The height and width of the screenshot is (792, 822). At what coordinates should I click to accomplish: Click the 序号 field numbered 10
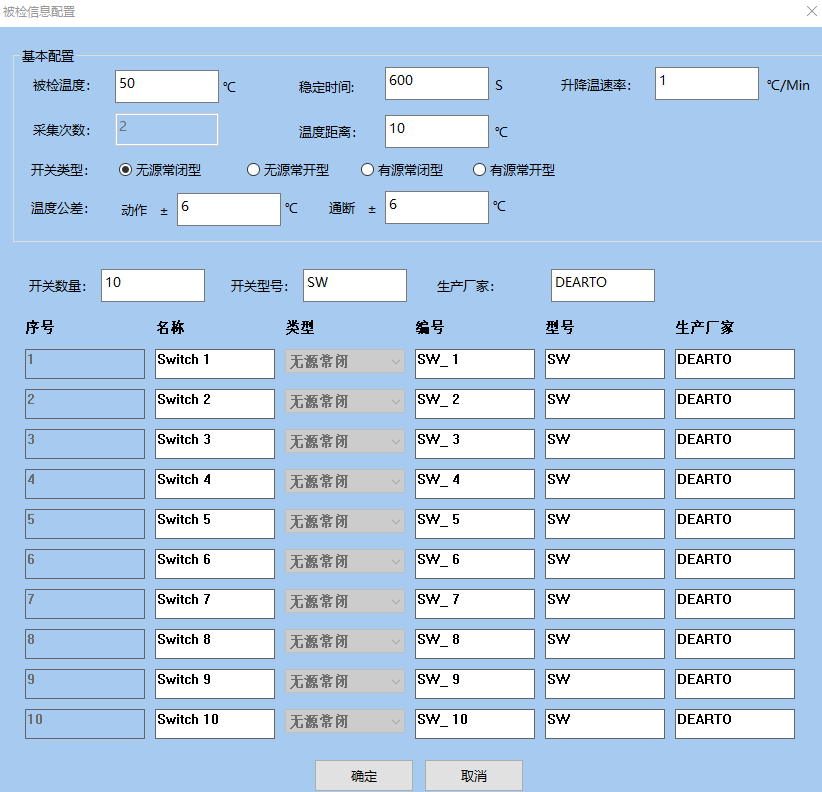coord(85,724)
